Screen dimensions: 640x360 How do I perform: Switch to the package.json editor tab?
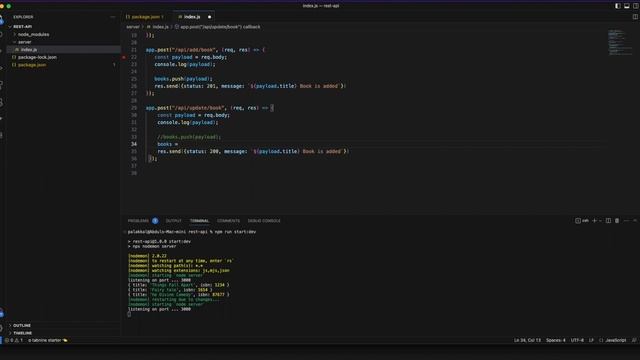coord(145,17)
